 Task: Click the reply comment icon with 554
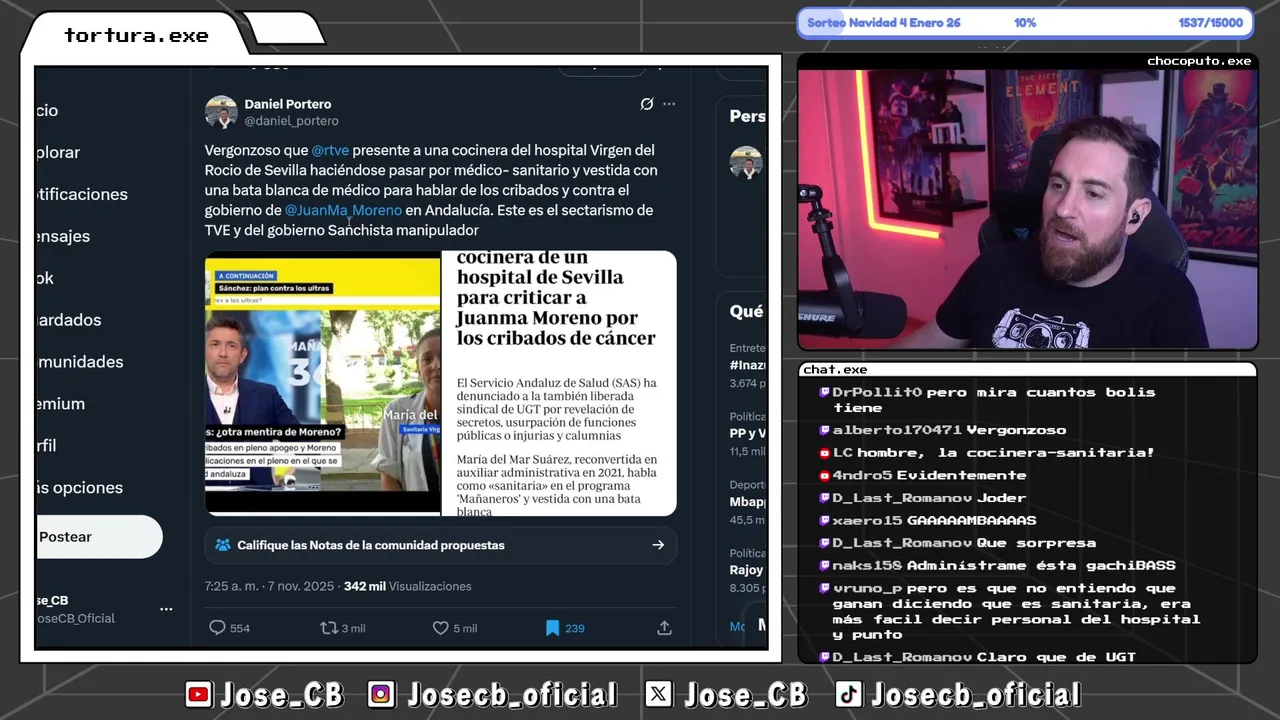point(217,628)
